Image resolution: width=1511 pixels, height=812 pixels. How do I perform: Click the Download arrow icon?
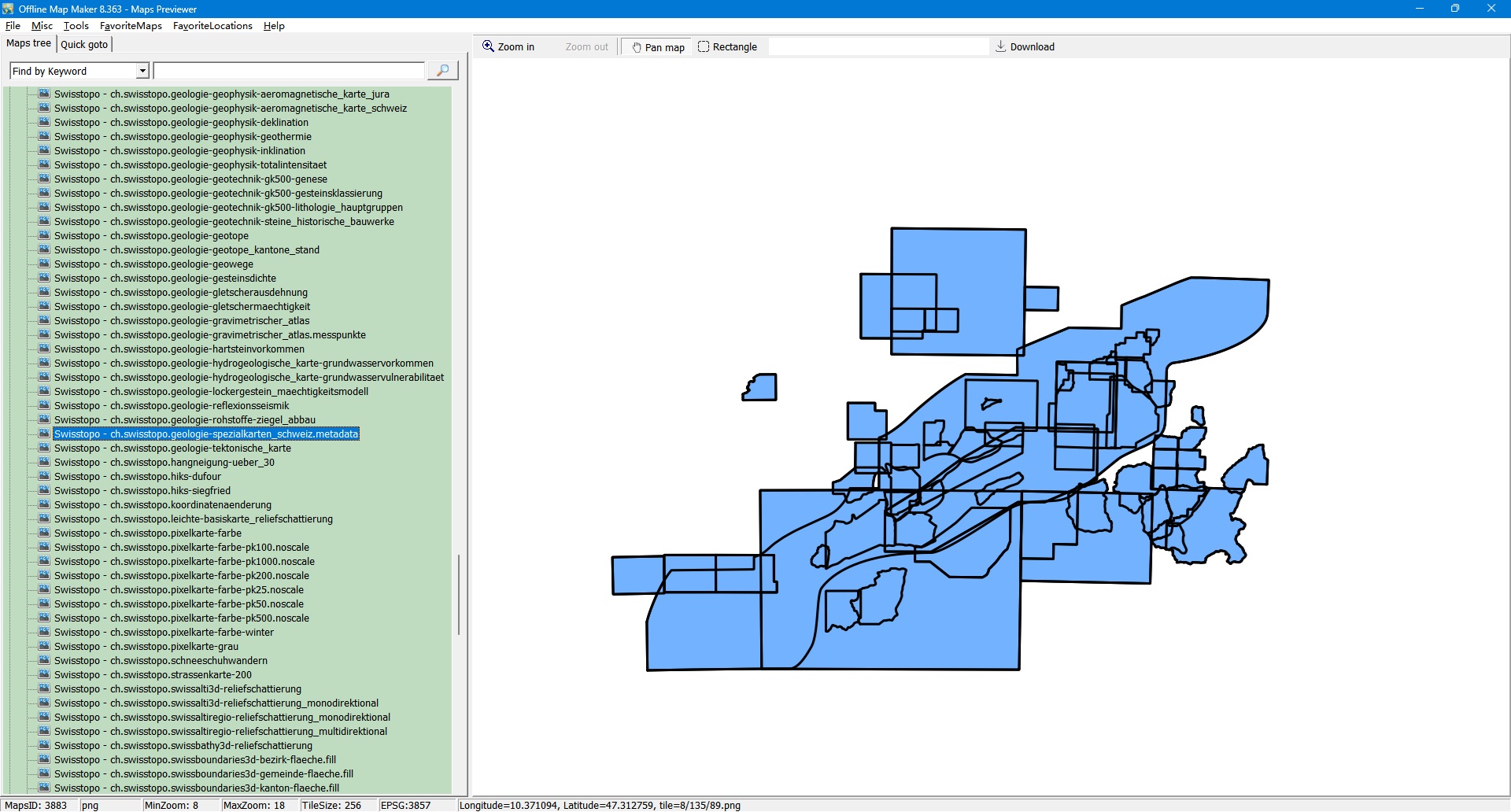1001,46
